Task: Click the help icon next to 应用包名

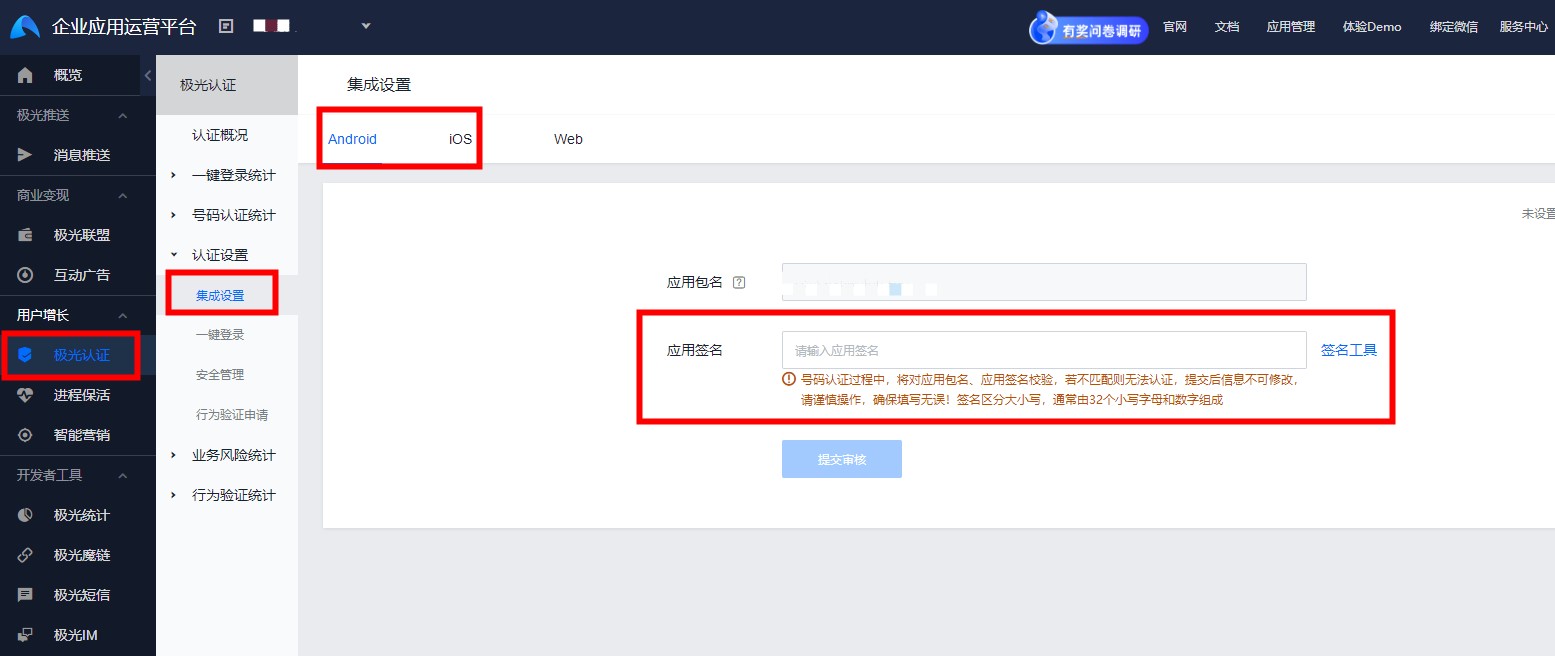Action: pos(739,282)
